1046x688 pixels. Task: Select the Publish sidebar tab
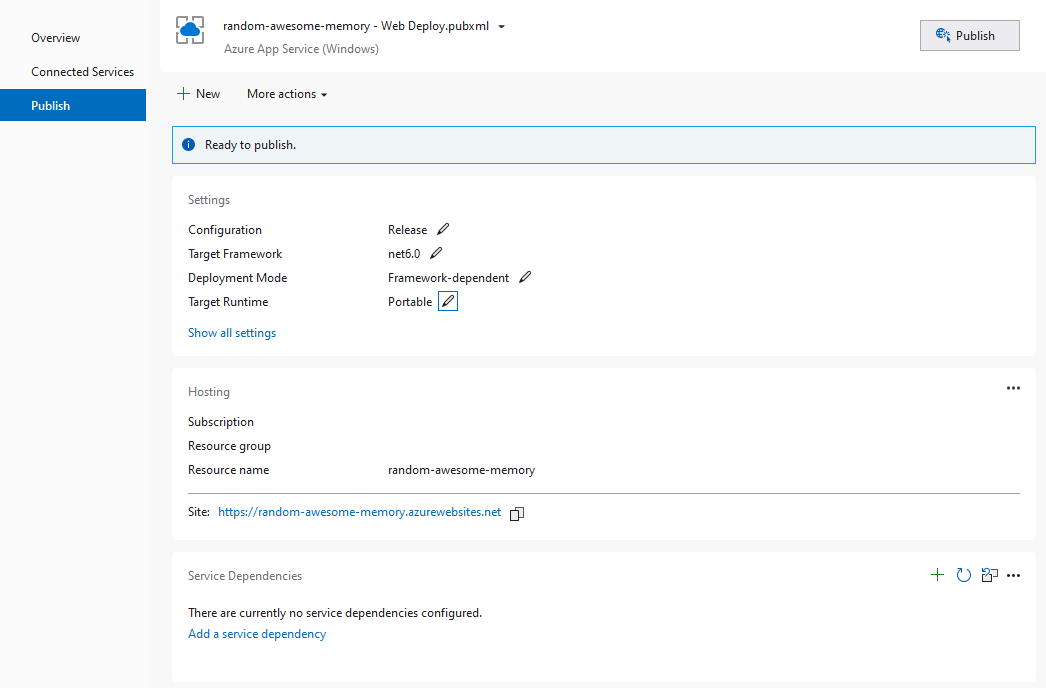tap(73, 105)
